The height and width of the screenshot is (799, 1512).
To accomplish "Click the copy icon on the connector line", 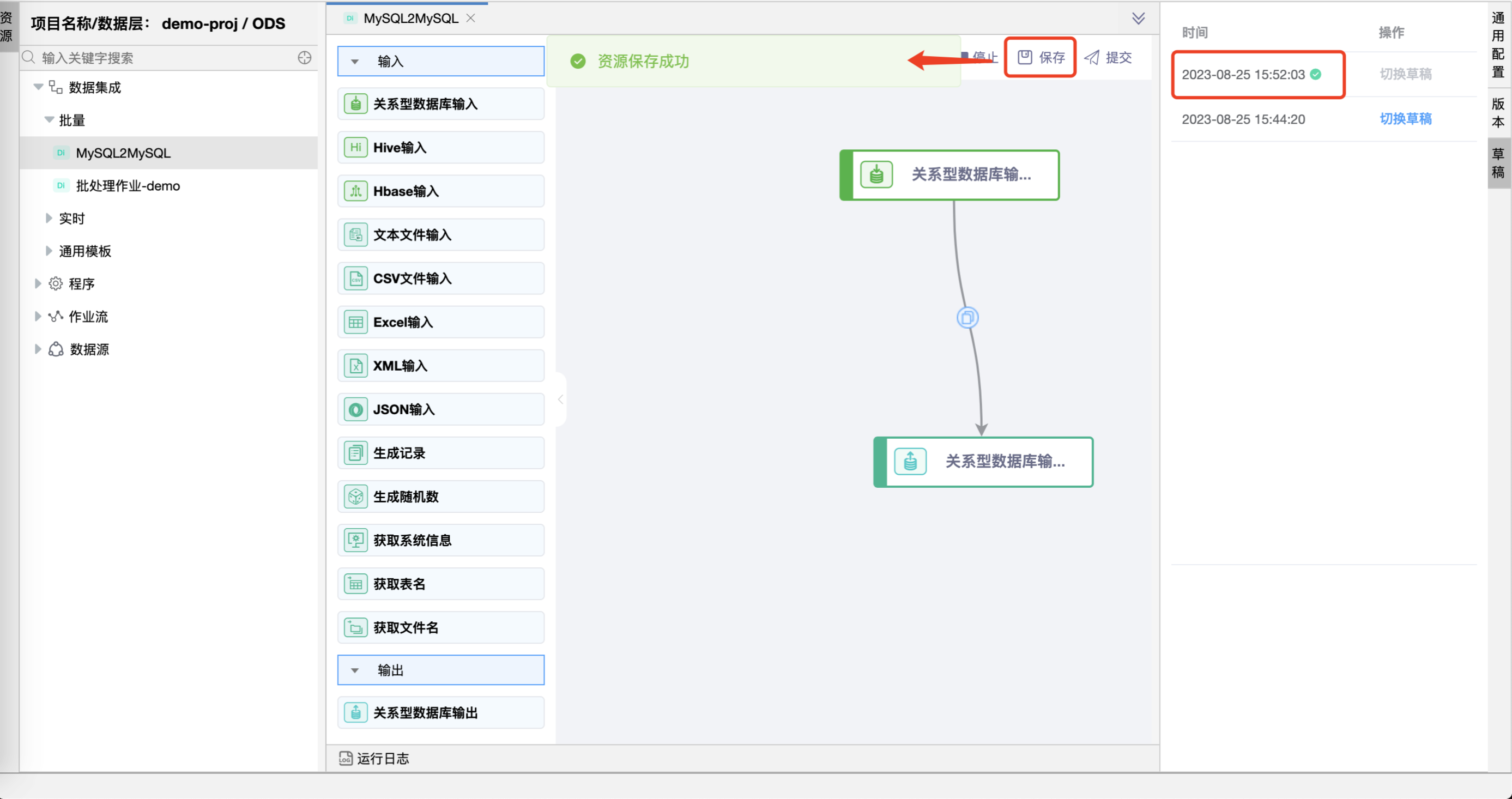I will pyautogui.click(x=967, y=318).
